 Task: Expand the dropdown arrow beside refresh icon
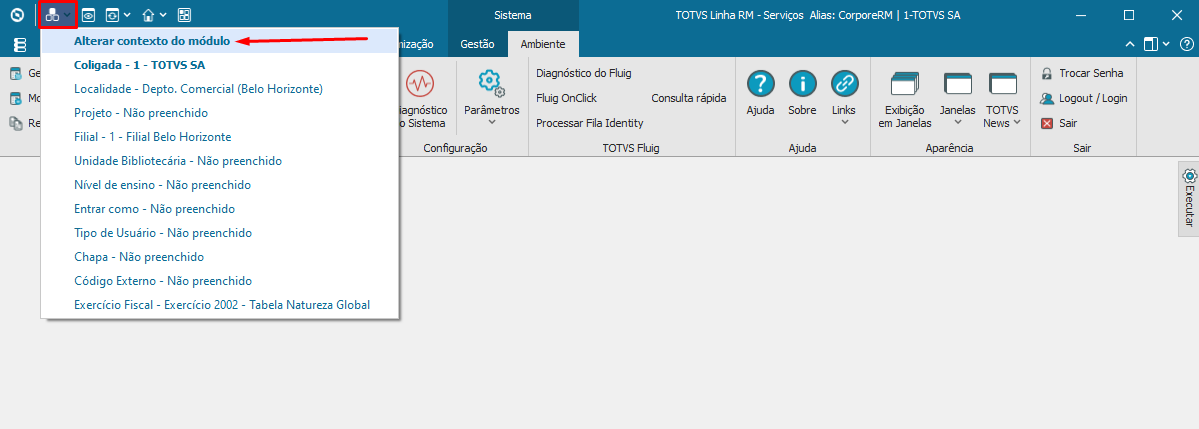(x=127, y=15)
